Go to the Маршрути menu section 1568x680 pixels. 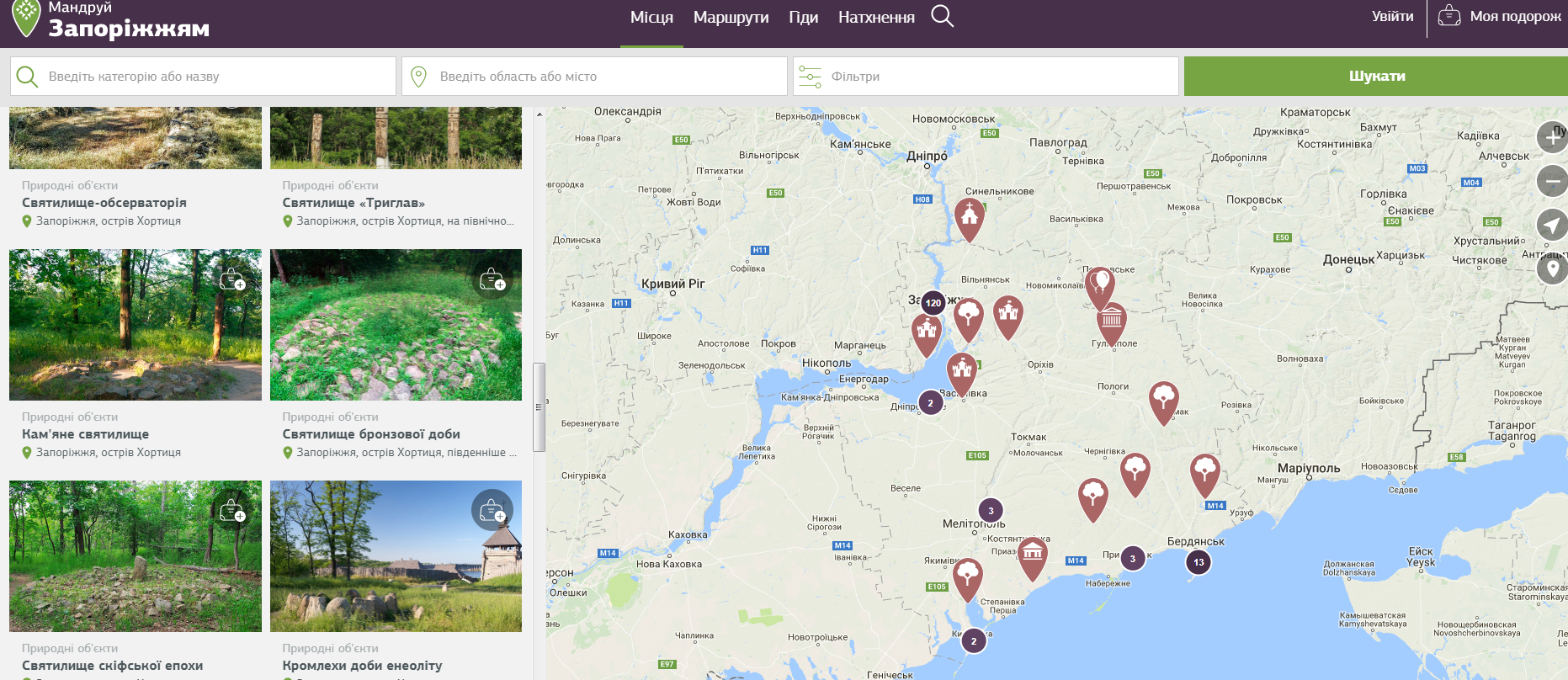tap(731, 18)
